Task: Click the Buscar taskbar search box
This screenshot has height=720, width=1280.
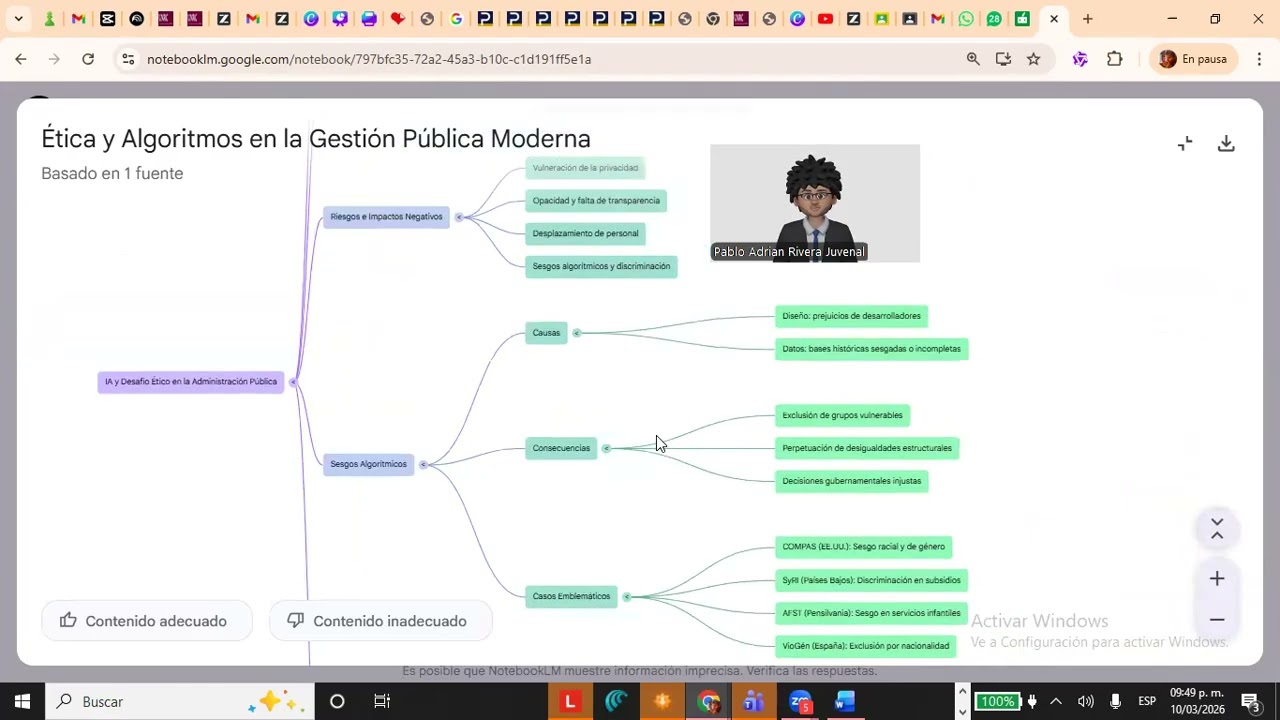Action: (x=180, y=702)
